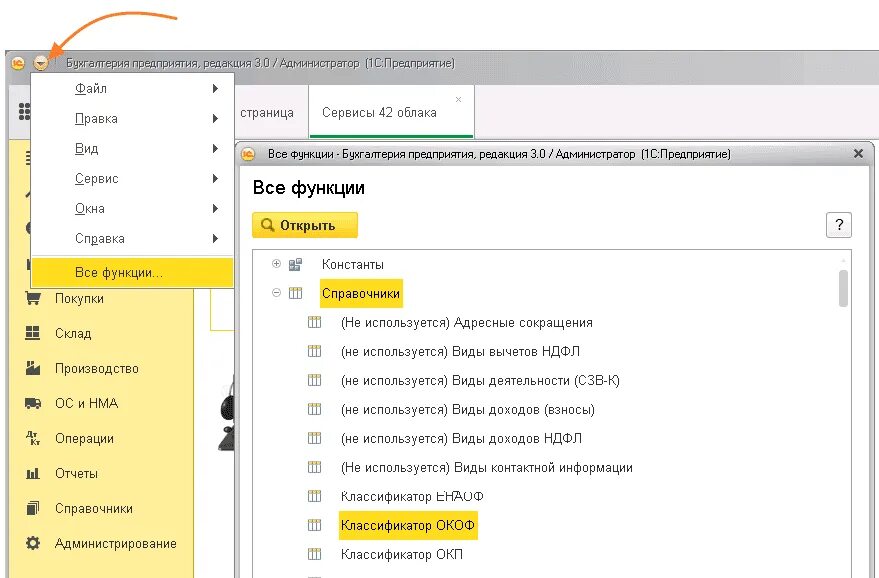Select (не используется) Виды деятельности (СЗВ-К)
The height and width of the screenshot is (578, 879).
tap(480, 380)
